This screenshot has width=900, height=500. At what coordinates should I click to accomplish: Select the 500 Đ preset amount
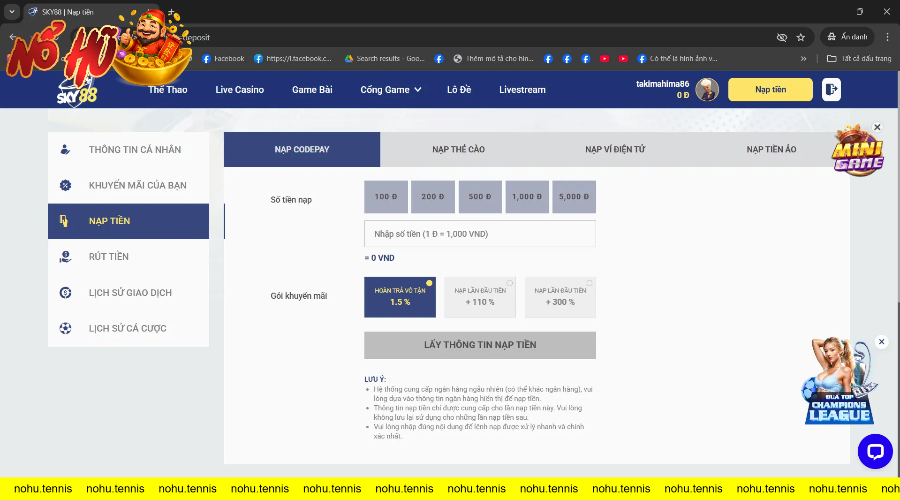(480, 197)
